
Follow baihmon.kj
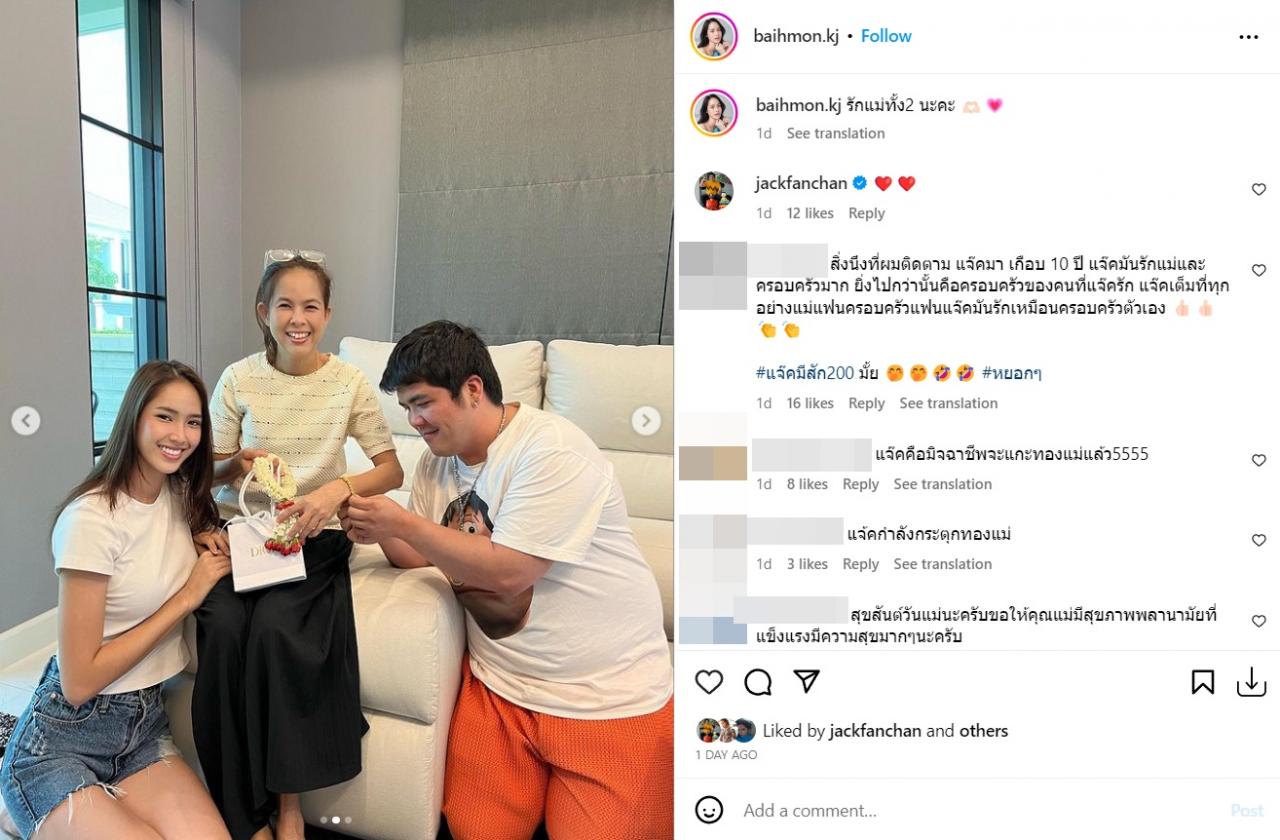click(x=886, y=36)
